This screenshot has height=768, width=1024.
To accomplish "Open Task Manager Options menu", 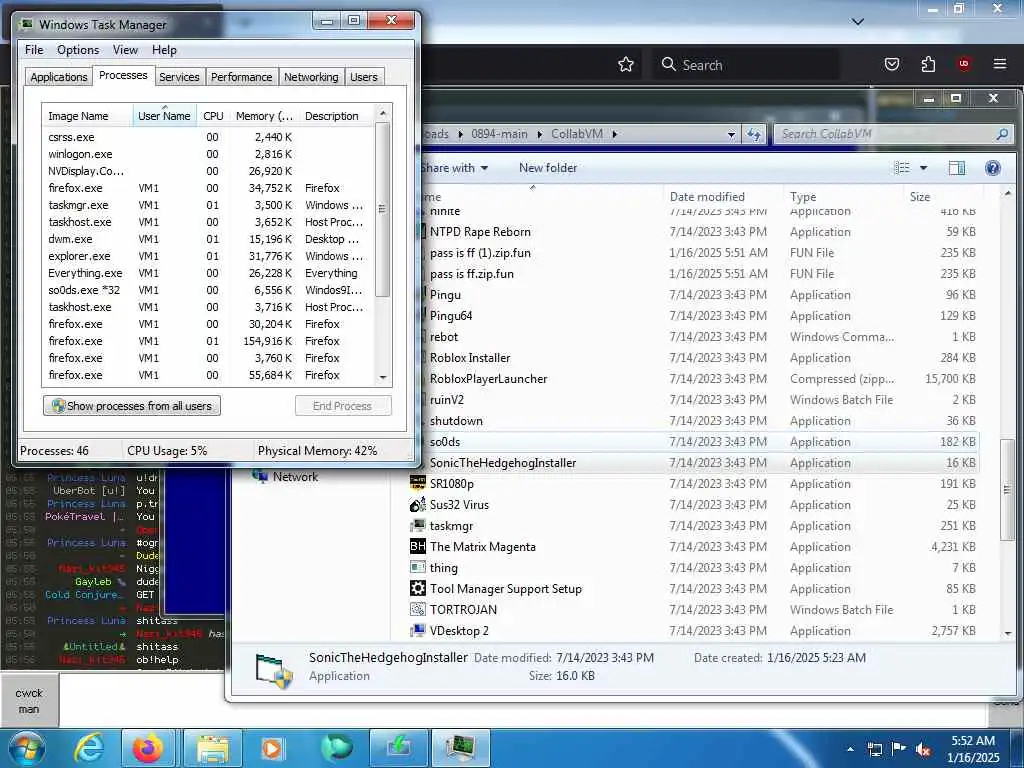I will tap(78, 50).
